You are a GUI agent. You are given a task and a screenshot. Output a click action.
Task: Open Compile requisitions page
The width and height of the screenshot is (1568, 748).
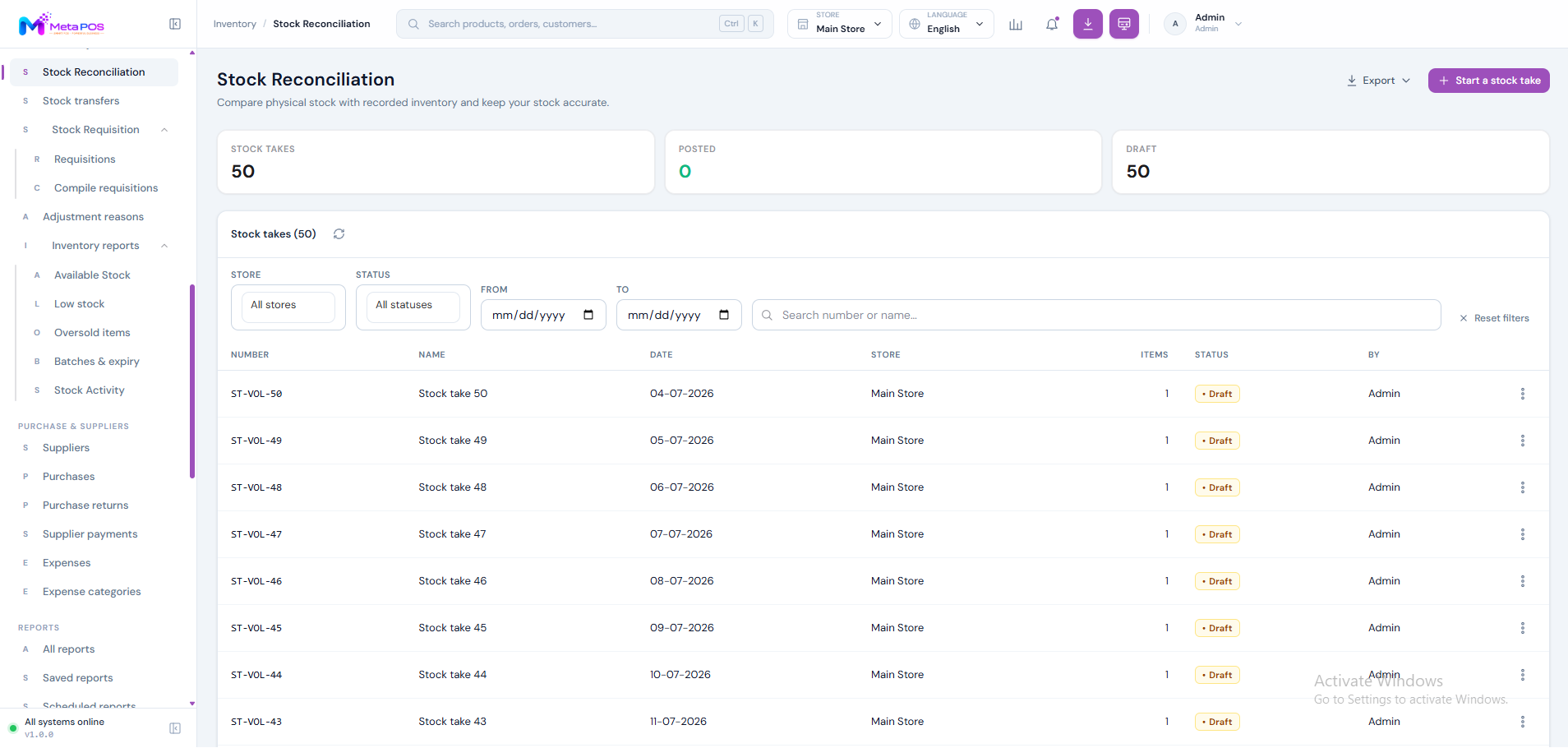[106, 188]
